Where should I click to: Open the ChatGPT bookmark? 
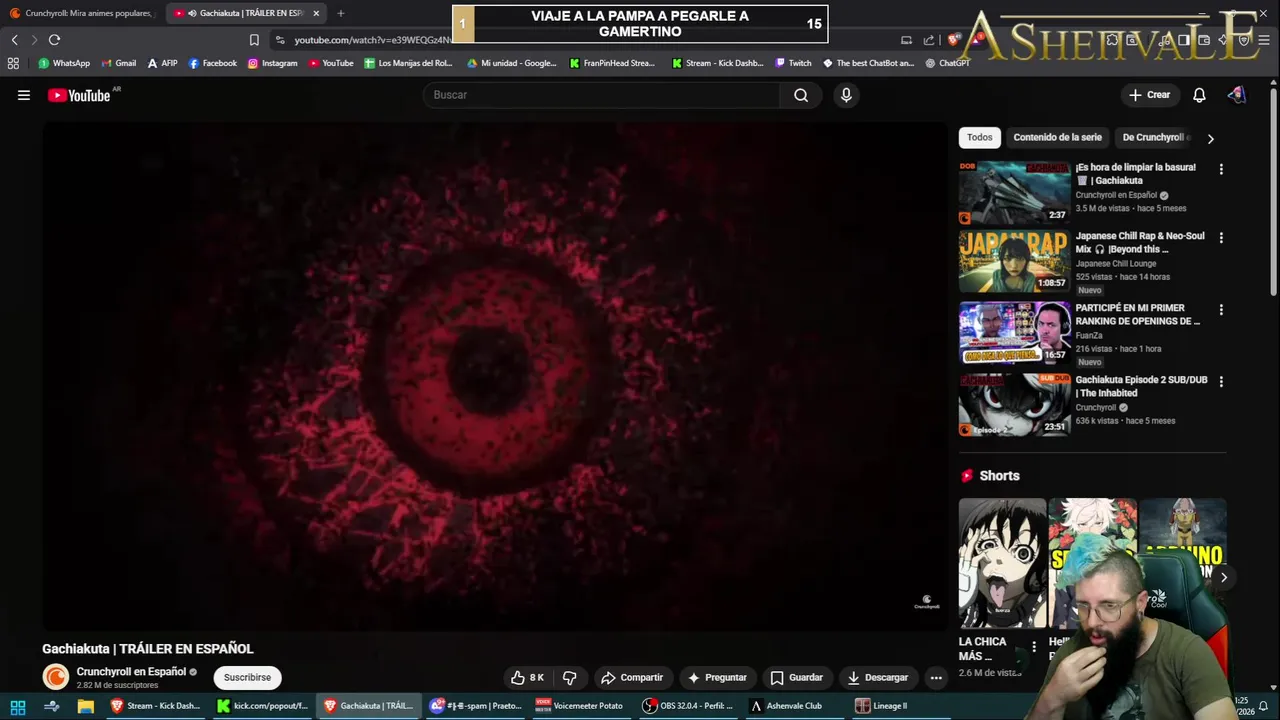pyautogui.click(x=947, y=63)
